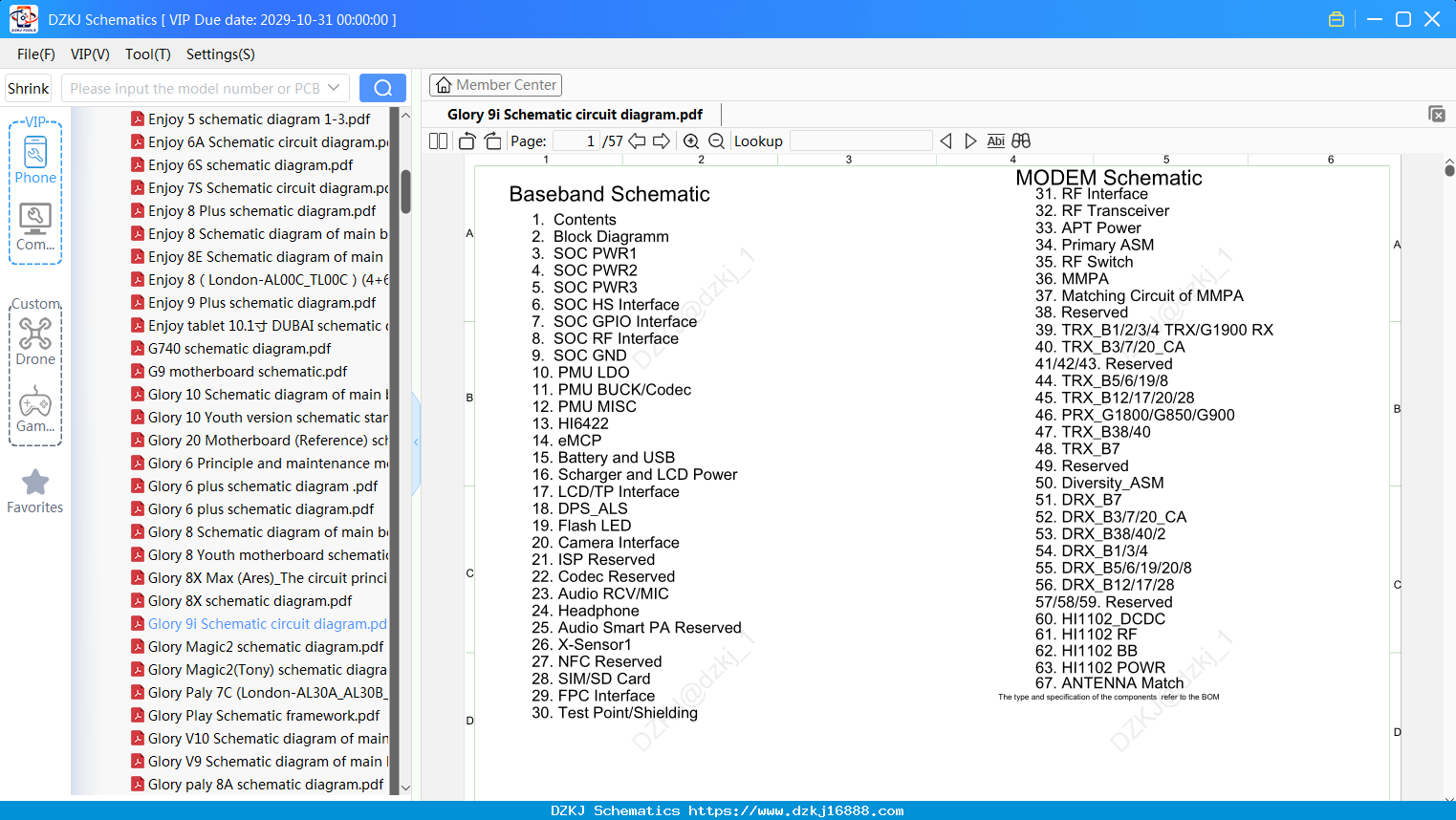The height and width of the screenshot is (820, 1456).
Task: Select the Phone category in VIP sidebar
Action: tap(35, 160)
